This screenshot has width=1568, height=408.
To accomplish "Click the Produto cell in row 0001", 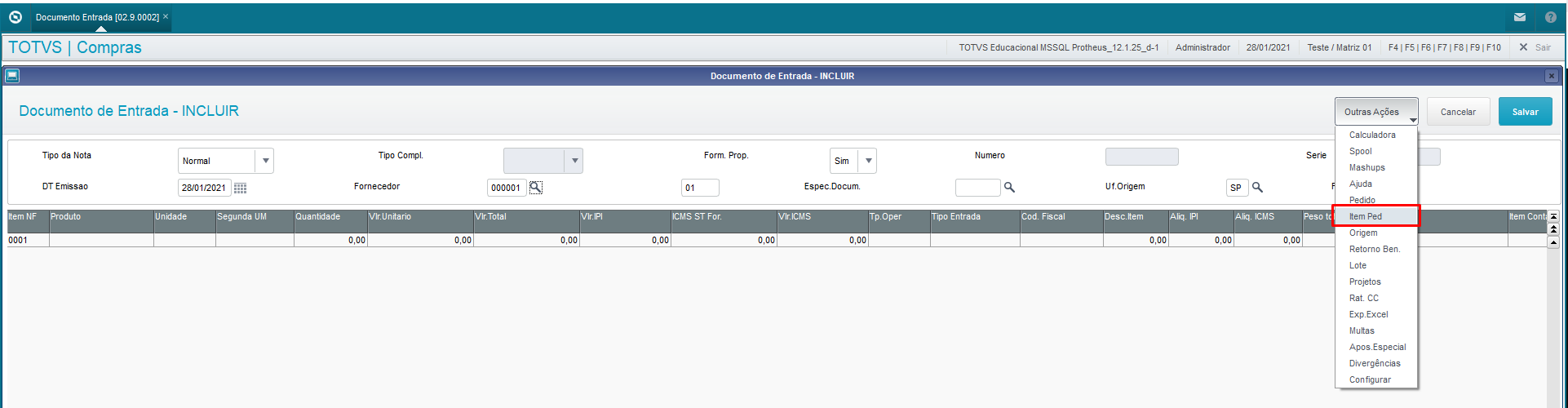I will click(101, 240).
